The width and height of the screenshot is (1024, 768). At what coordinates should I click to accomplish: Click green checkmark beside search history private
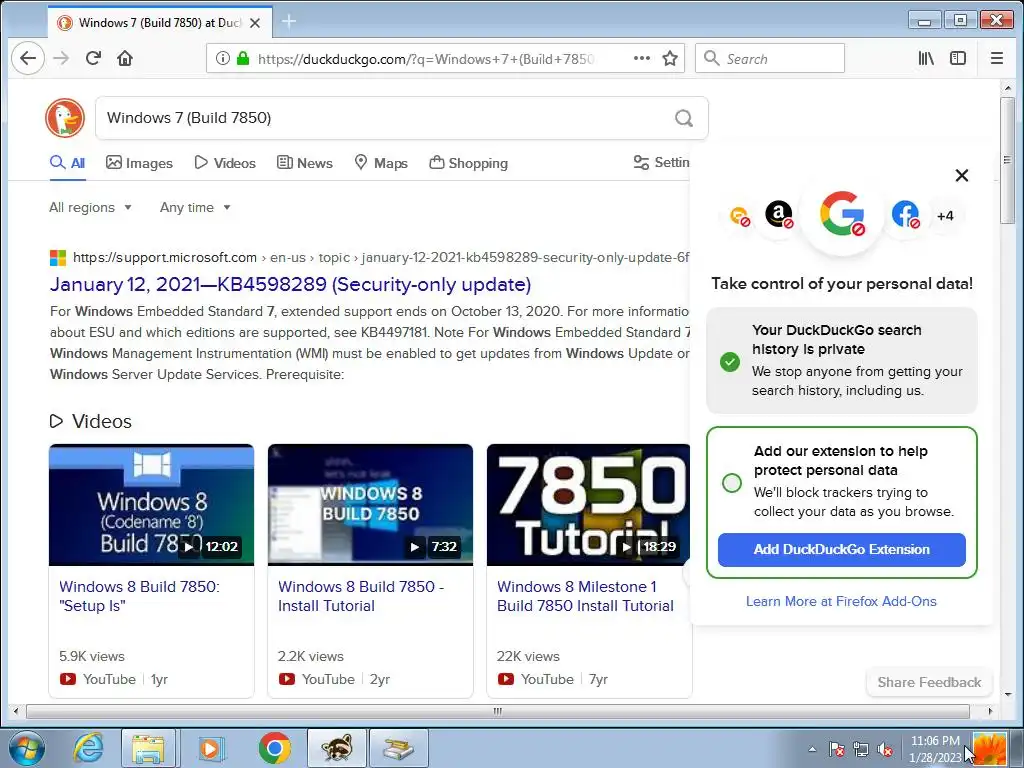729,361
